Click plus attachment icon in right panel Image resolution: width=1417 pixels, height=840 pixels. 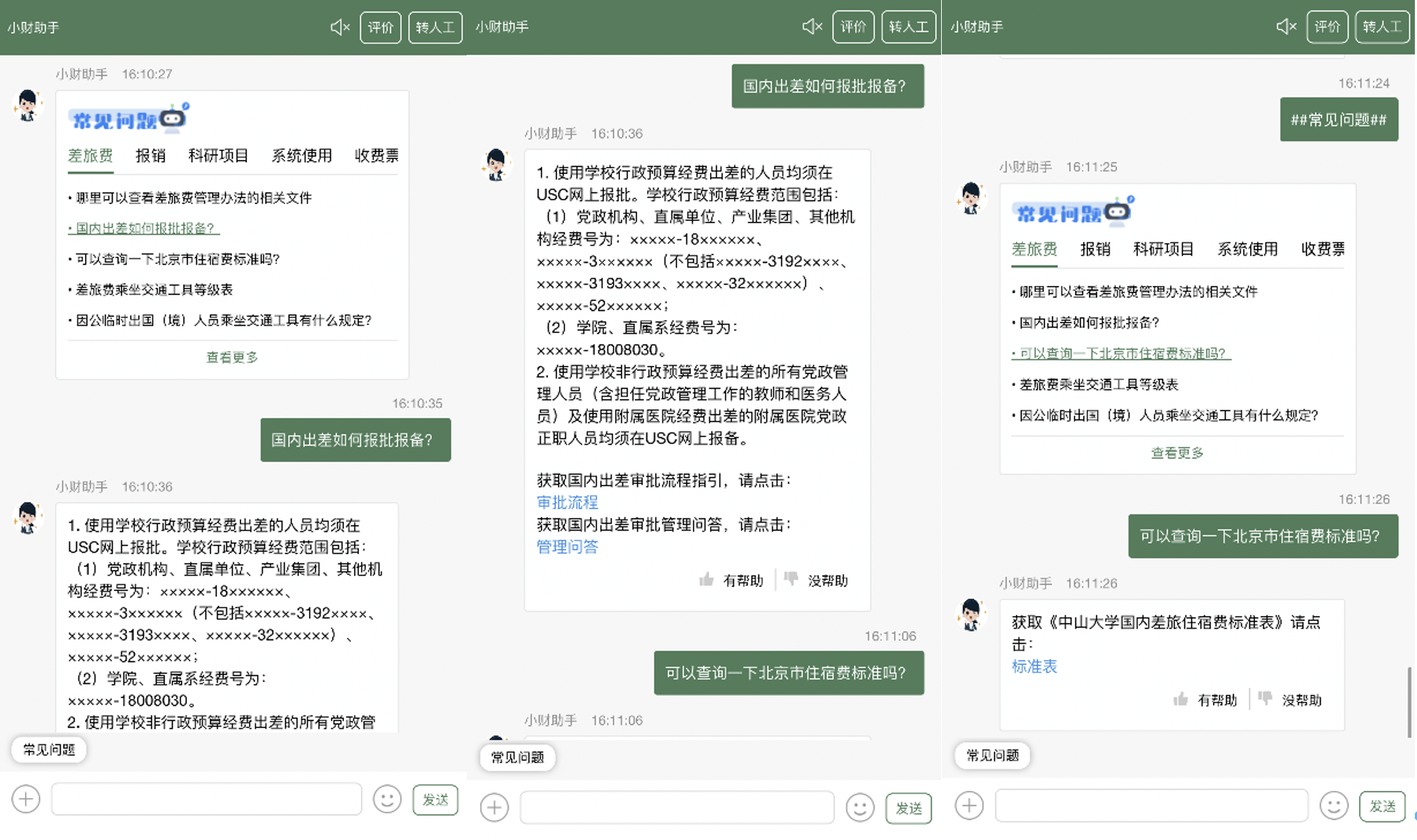tap(969, 806)
